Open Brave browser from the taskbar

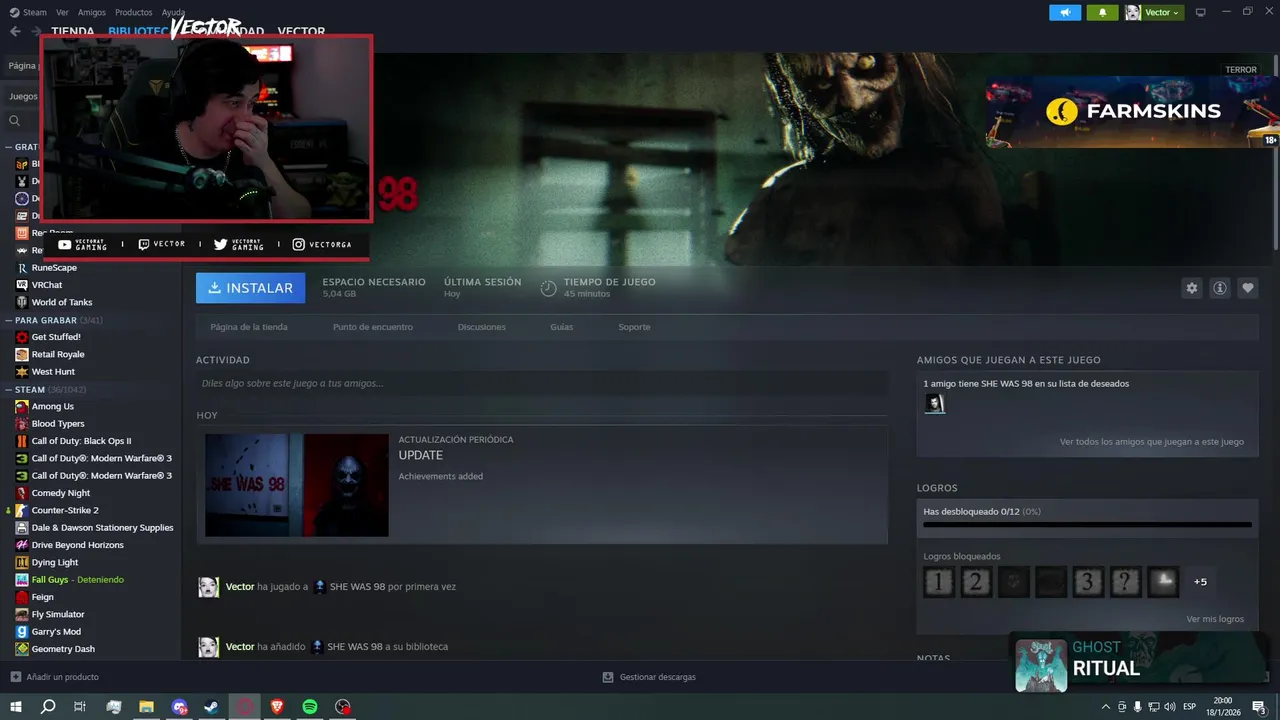277,707
